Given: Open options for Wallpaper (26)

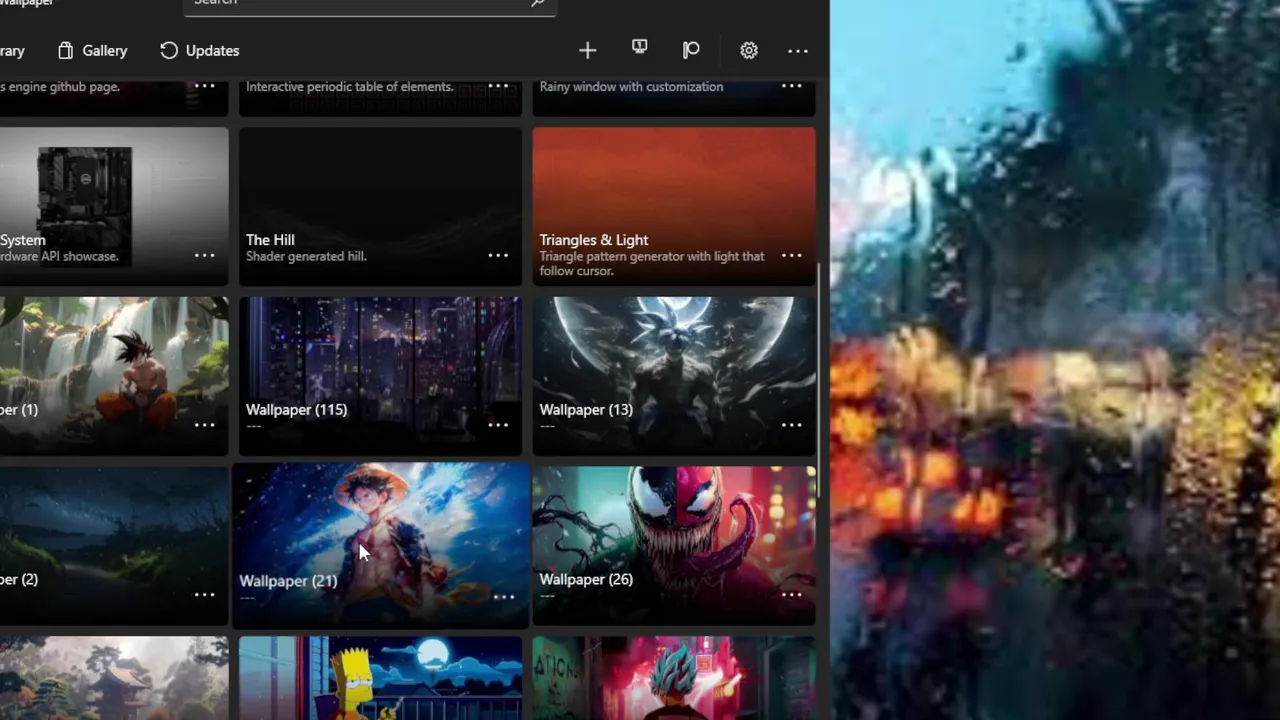Looking at the screenshot, I should 791,595.
